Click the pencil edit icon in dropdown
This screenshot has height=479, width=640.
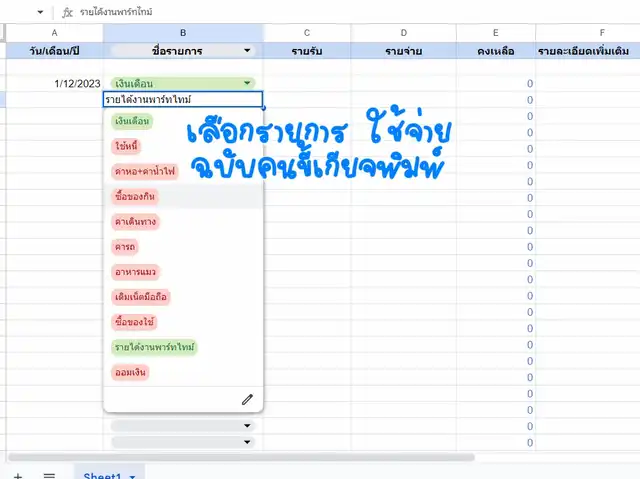(x=247, y=399)
